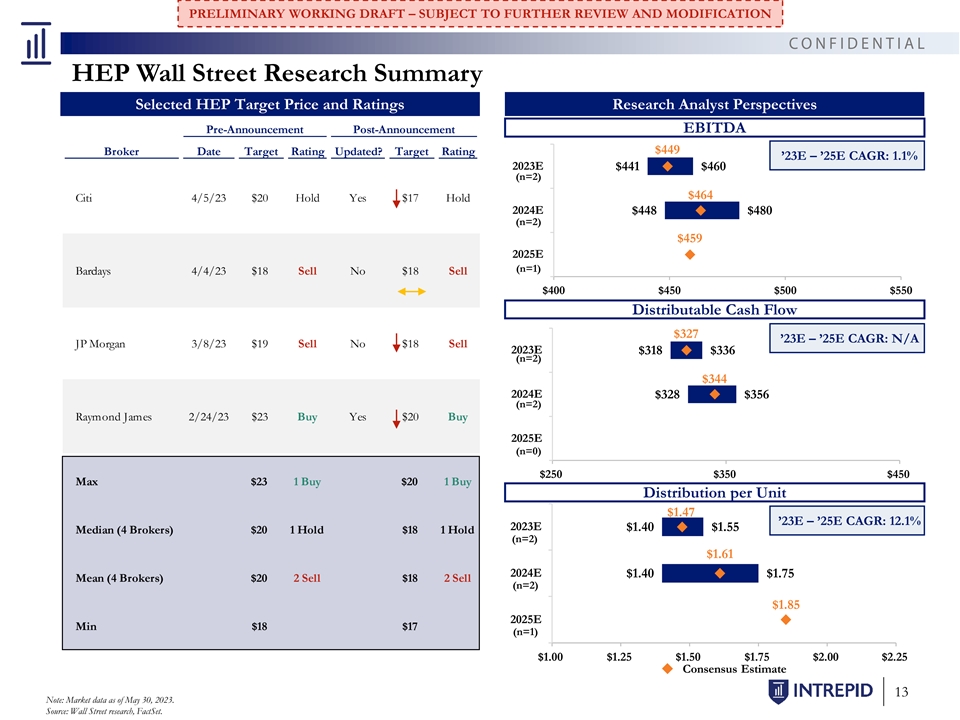The width and height of the screenshot is (960, 720).
Task: Click the bar-chart logo beside the title
Action: [36, 43]
